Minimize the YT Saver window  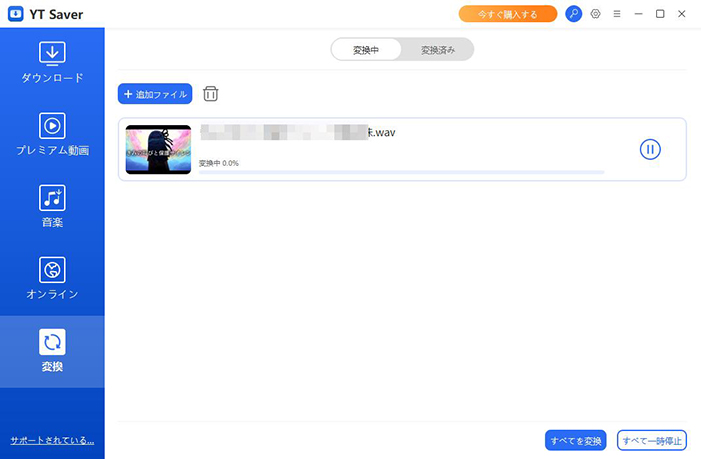(638, 14)
